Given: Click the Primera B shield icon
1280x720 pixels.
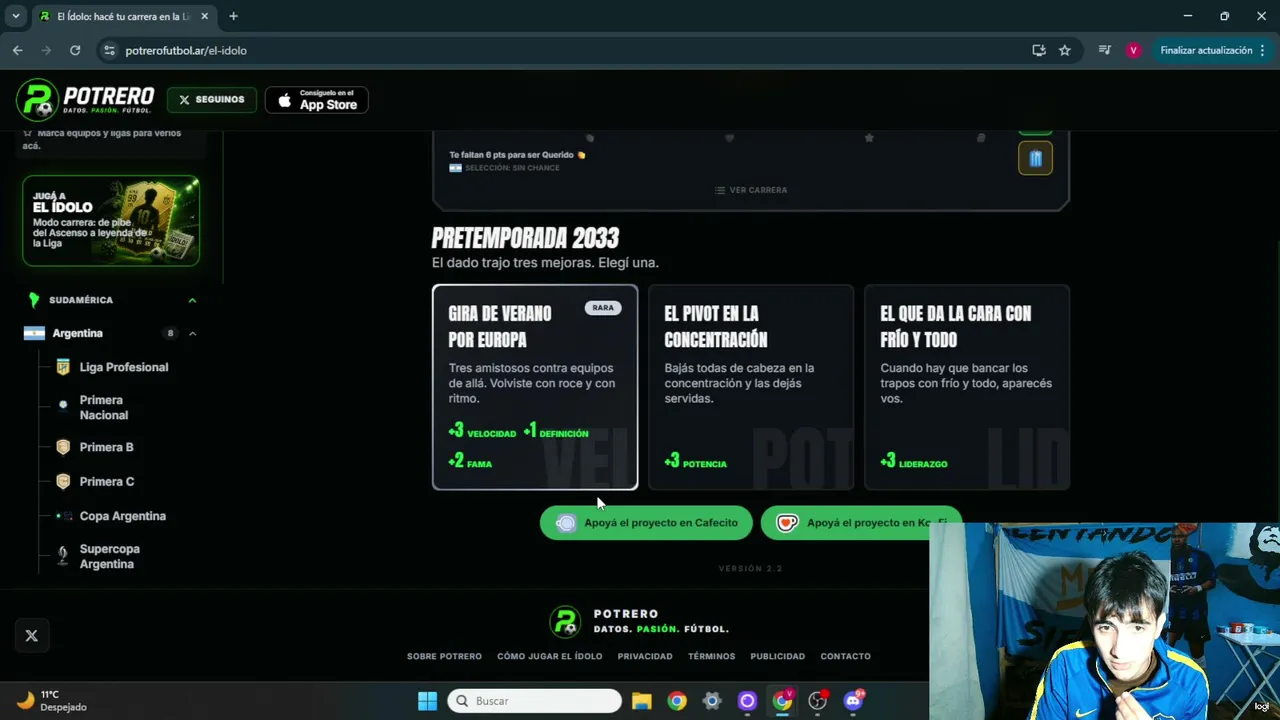Looking at the screenshot, I should 63,447.
